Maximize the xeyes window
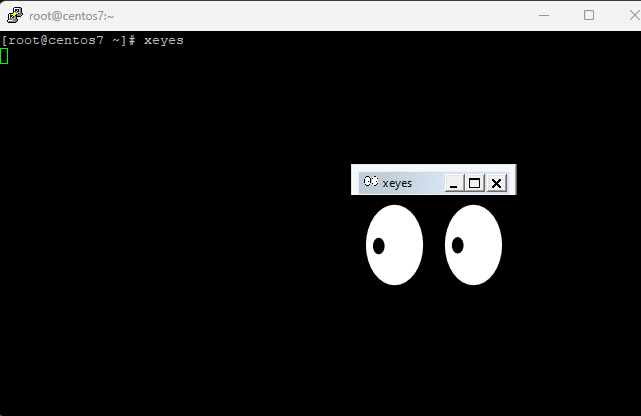Screen dimensions: 641x416 click(x=475, y=183)
